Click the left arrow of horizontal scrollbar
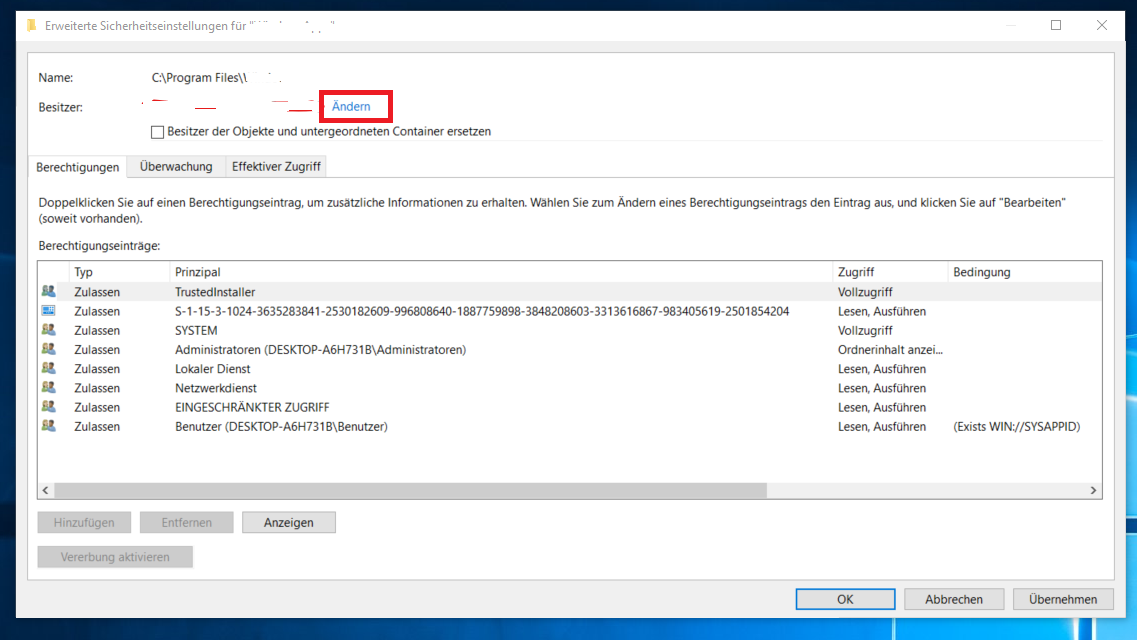This screenshot has width=1137, height=640. (46, 491)
